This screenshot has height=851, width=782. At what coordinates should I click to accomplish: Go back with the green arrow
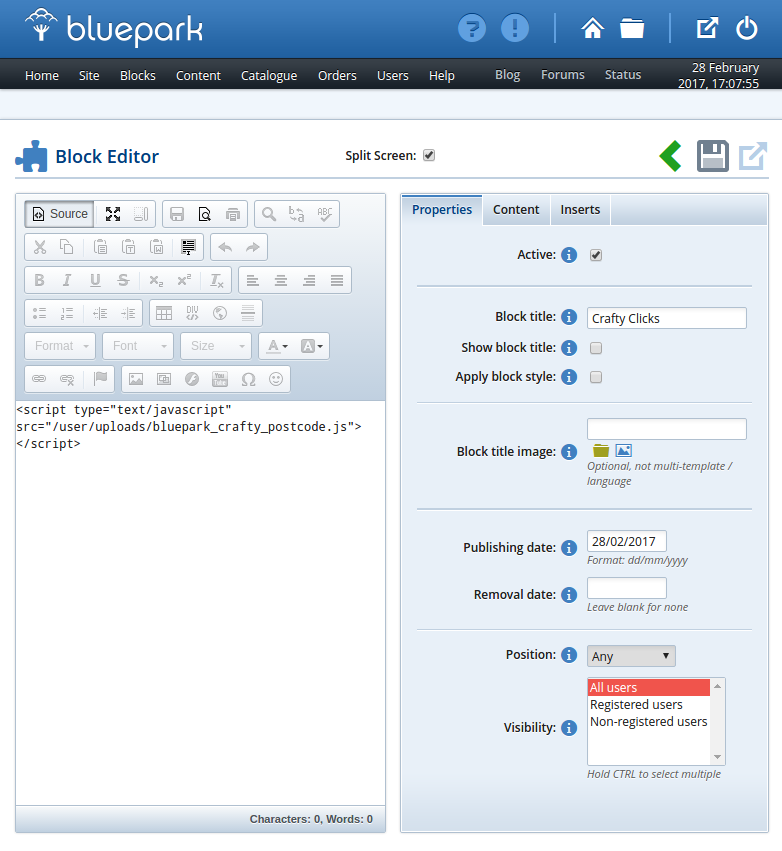(671, 156)
